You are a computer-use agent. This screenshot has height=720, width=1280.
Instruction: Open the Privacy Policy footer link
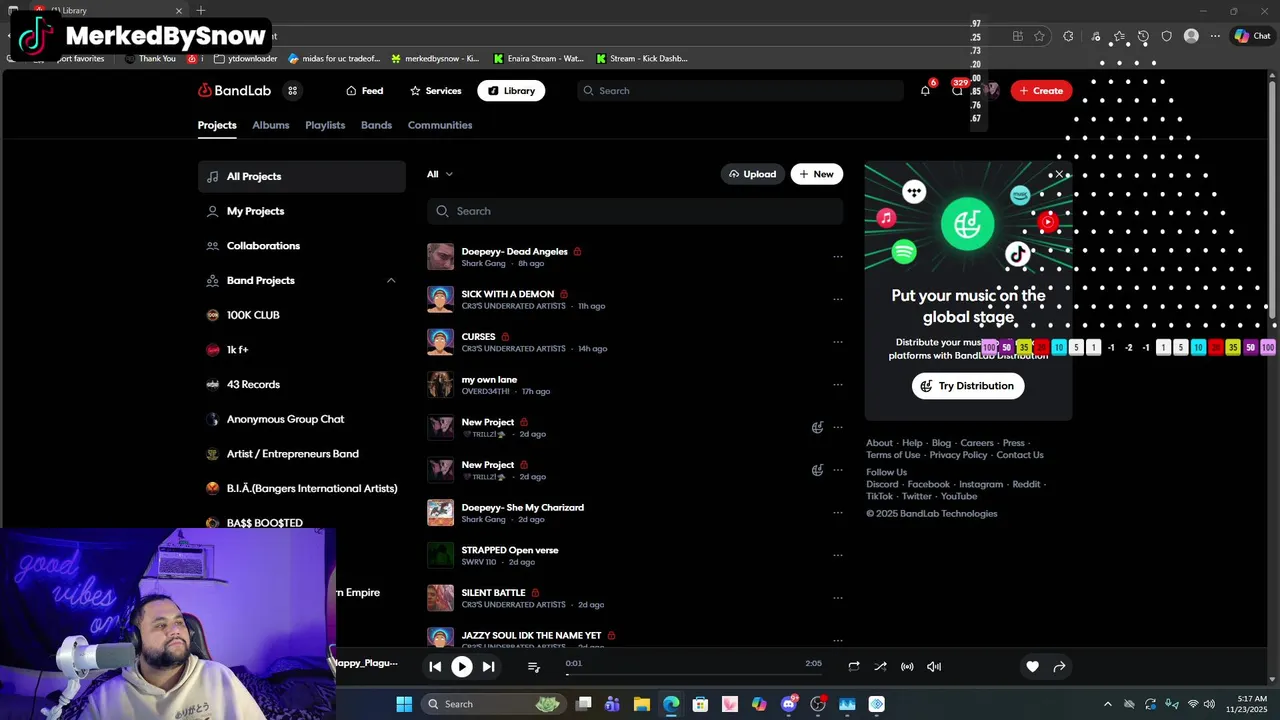(958, 455)
